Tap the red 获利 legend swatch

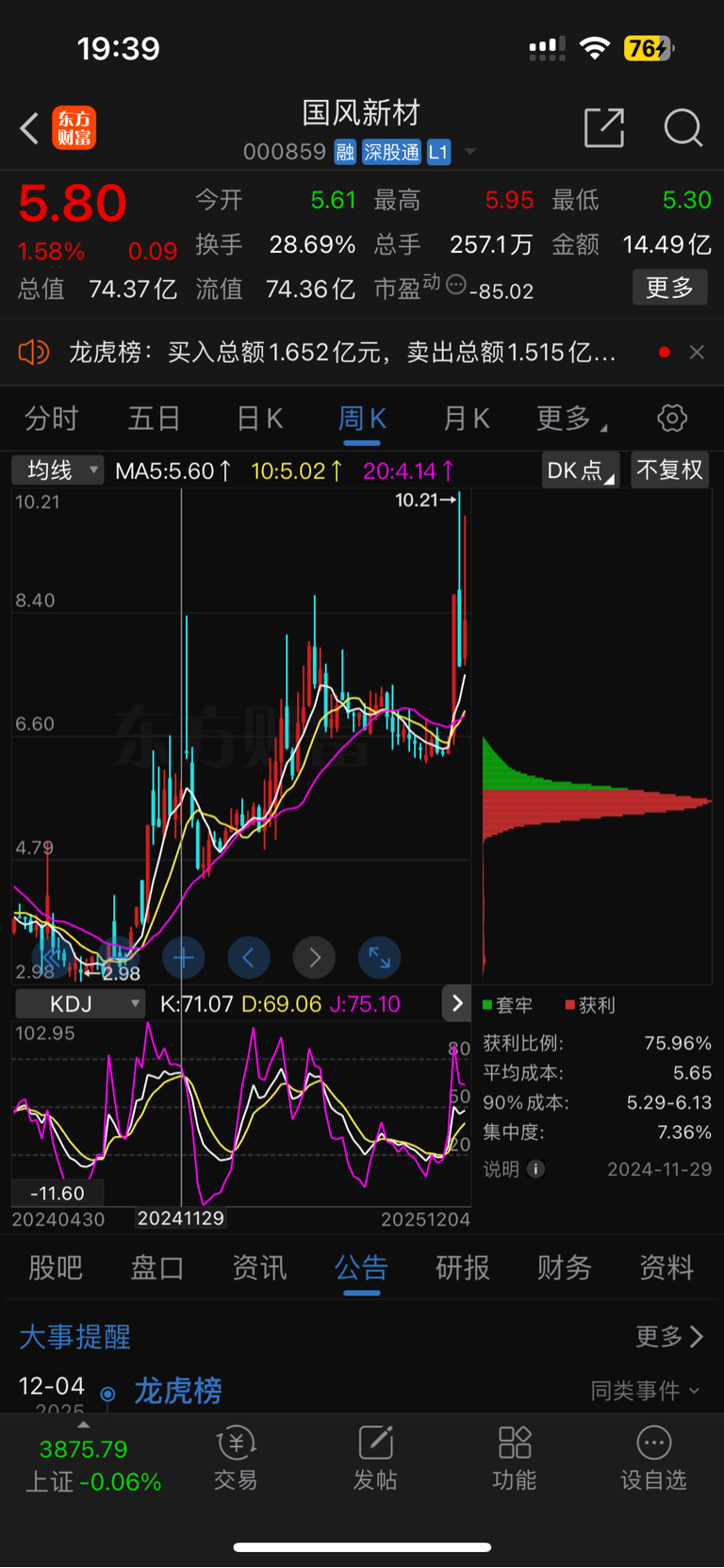[x=569, y=1005]
